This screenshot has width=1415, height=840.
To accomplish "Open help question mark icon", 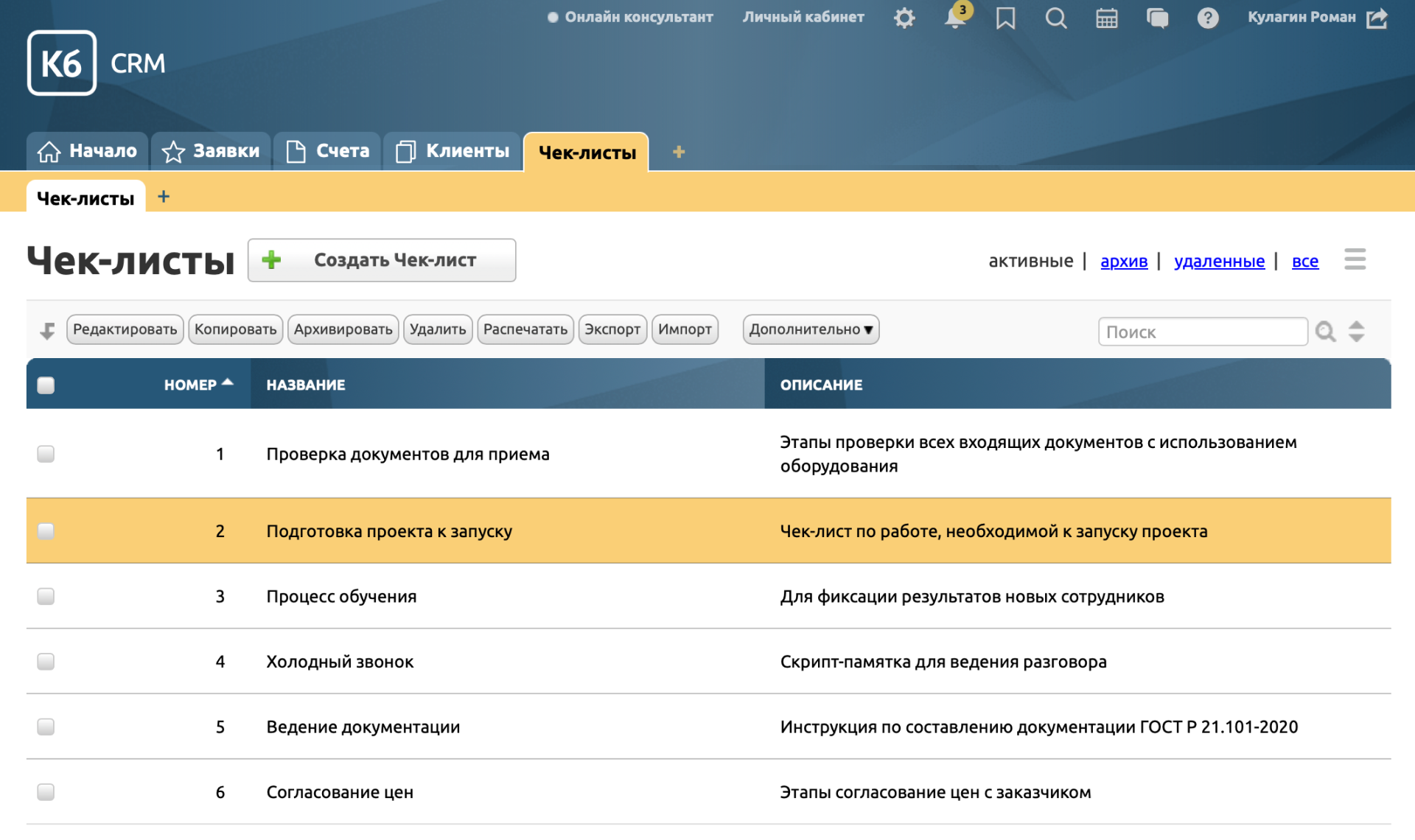I will (1207, 18).
